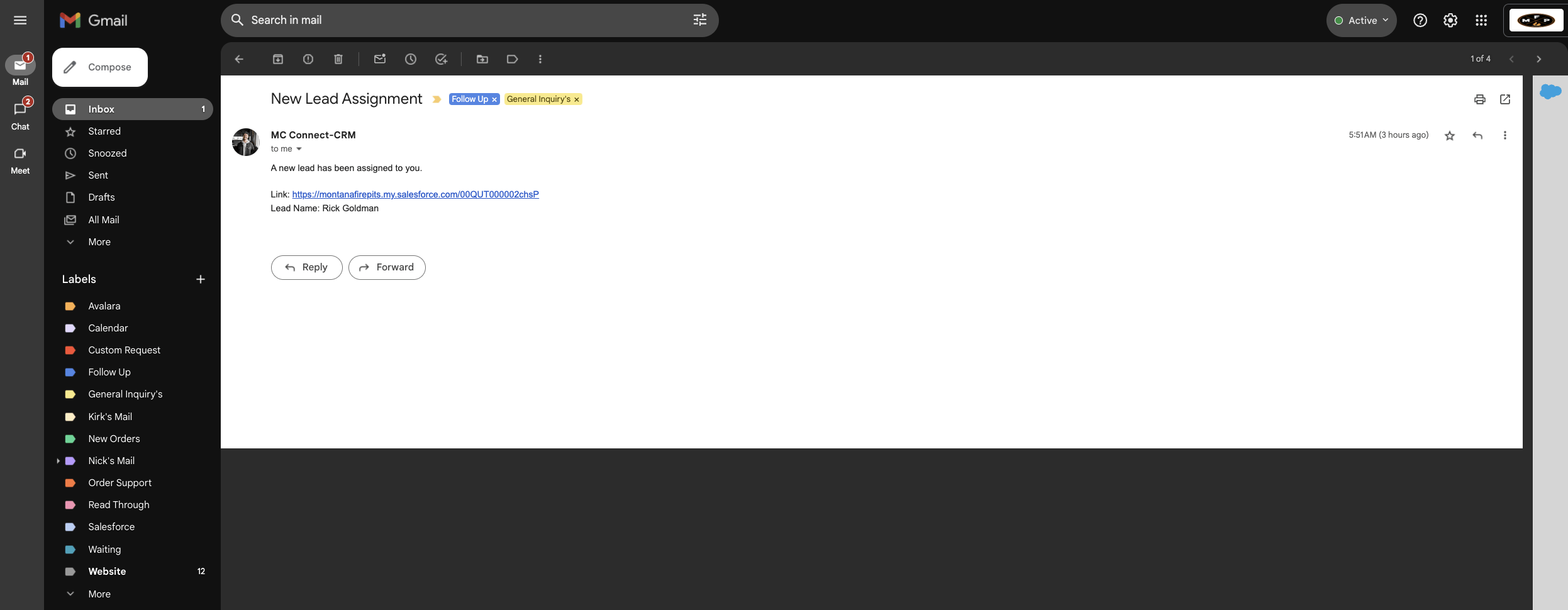The width and height of the screenshot is (1568, 610).
Task: Open Gmail Help question mark
Action: (1420, 21)
